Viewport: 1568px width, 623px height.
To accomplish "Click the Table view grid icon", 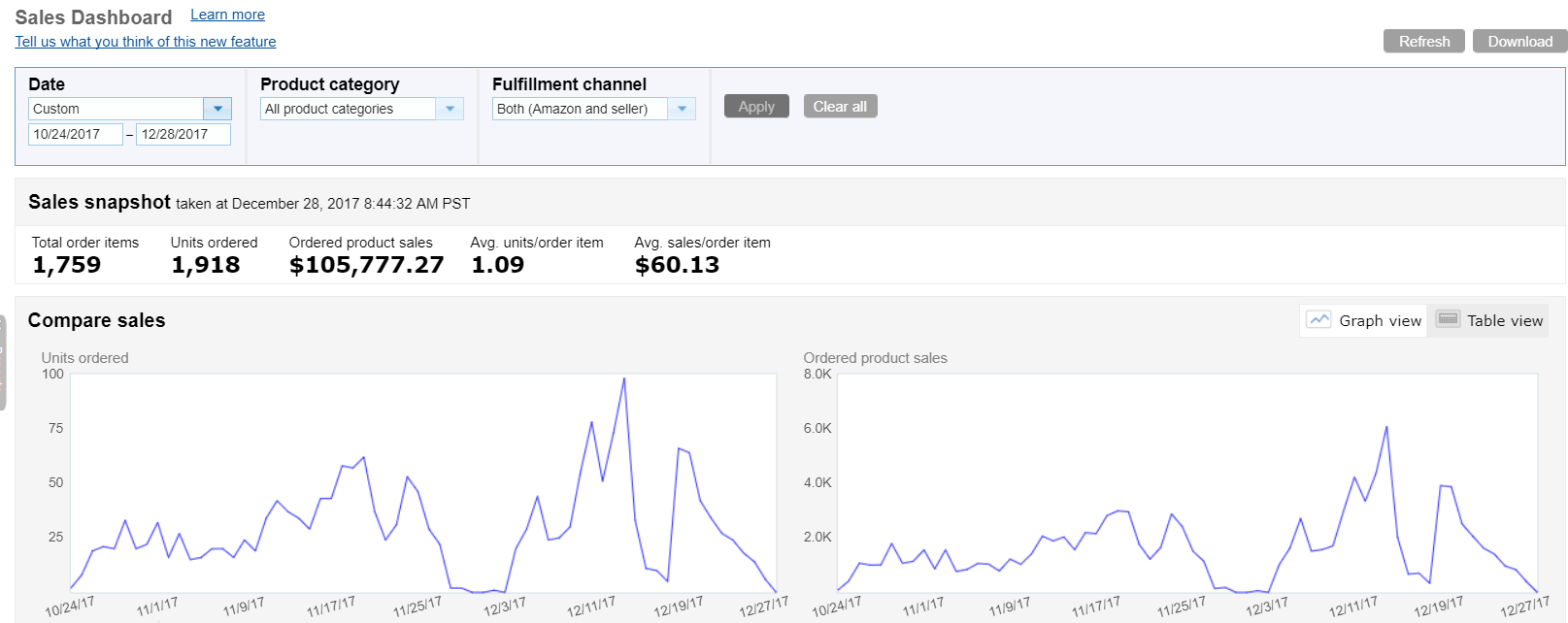I will [1448, 318].
